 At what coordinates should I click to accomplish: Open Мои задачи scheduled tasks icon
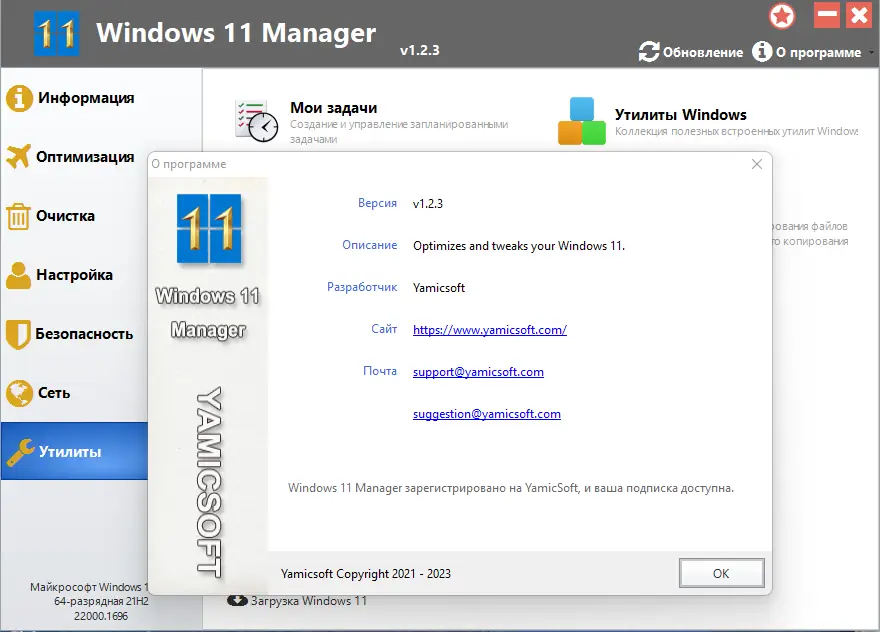[254, 118]
